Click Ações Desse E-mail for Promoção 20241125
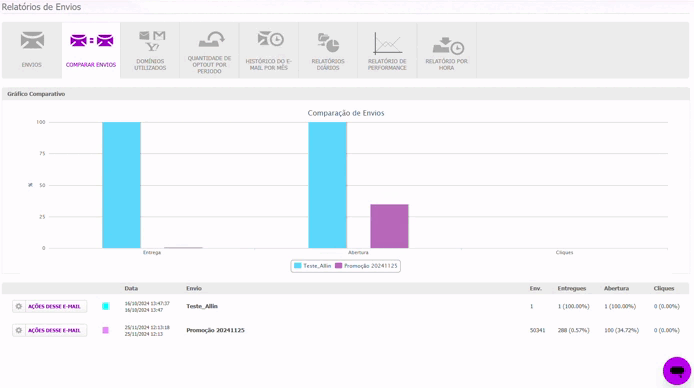The height and width of the screenshot is (388, 694). [54, 330]
